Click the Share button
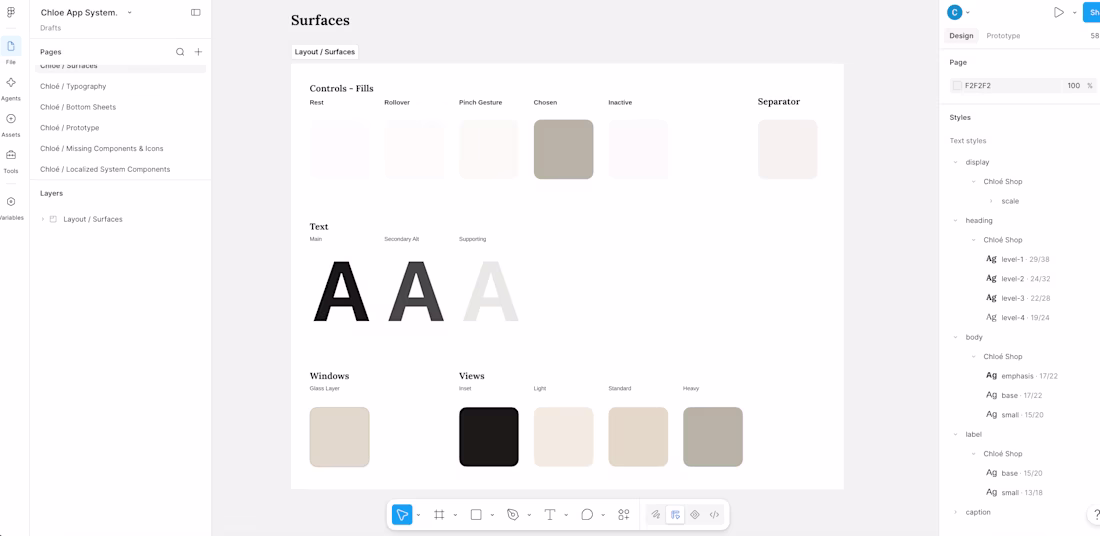The height and width of the screenshot is (536, 1100). (1092, 13)
